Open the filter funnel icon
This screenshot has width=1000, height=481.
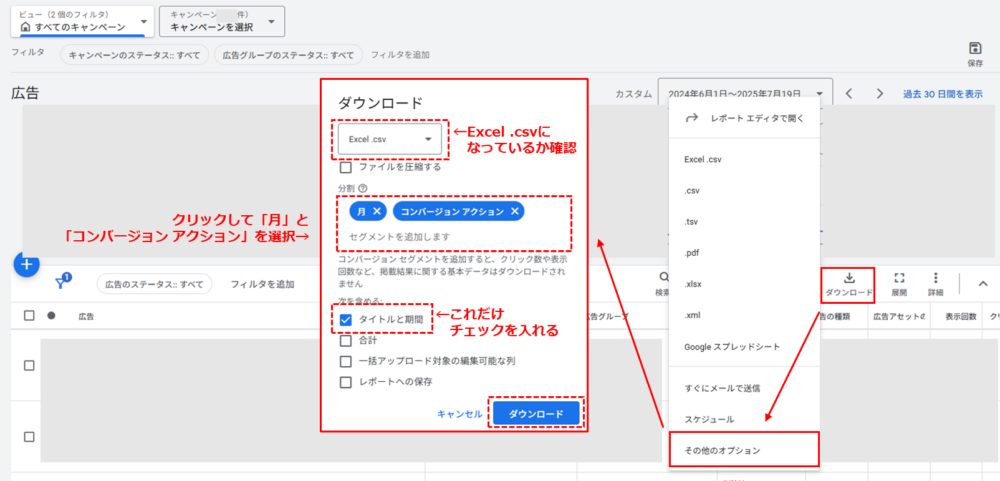click(61, 284)
